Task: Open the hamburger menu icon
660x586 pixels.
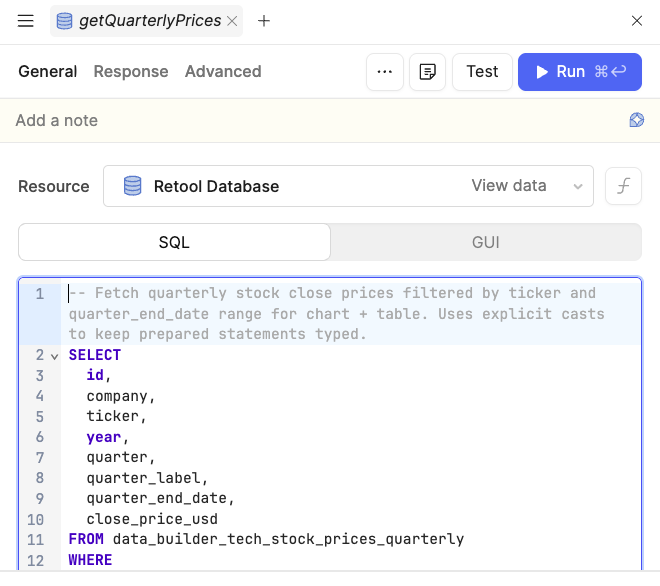Action: pyautogui.click(x=25, y=21)
